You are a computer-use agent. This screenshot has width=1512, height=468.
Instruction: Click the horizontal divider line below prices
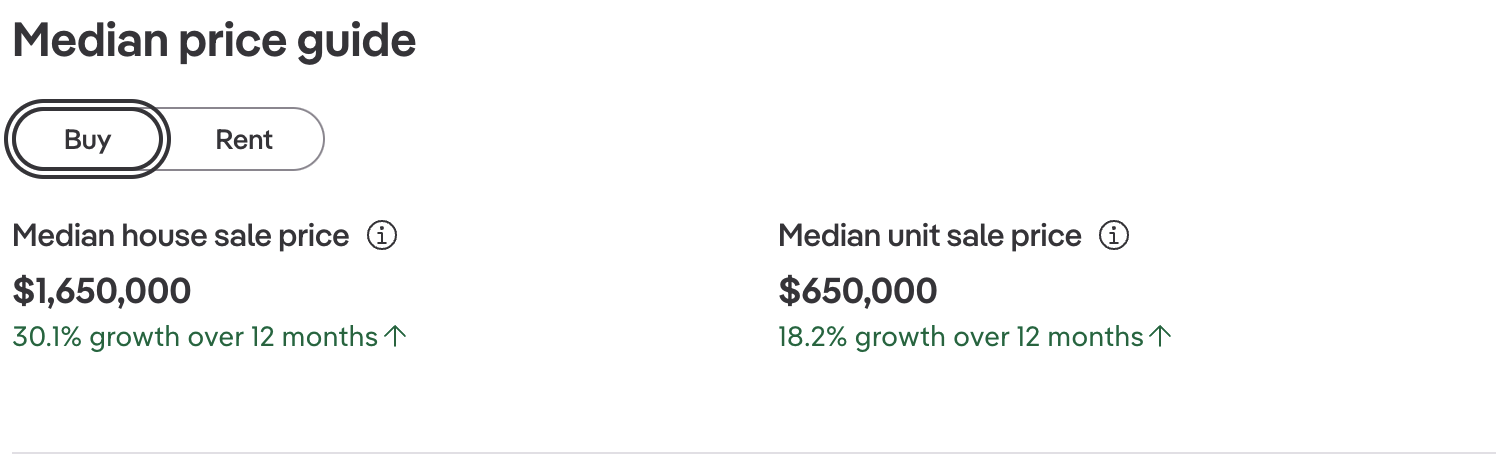click(x=754, y=453)
